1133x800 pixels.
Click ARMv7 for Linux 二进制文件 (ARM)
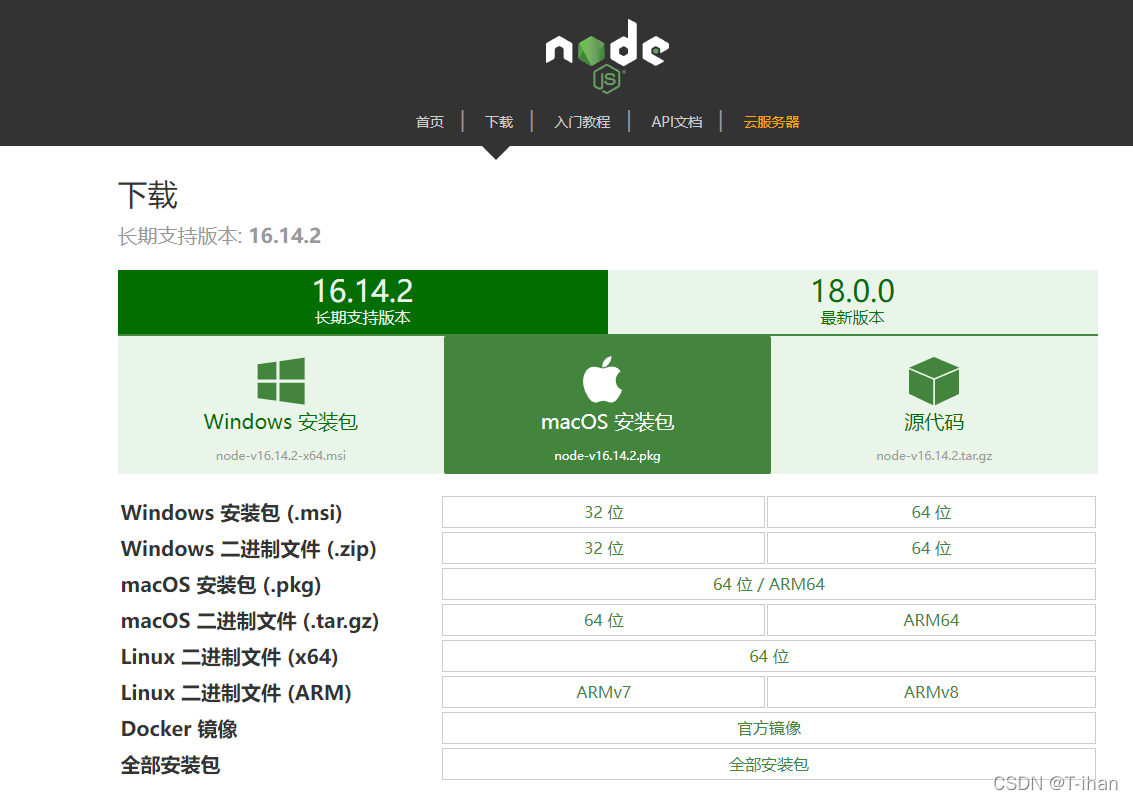603,692
